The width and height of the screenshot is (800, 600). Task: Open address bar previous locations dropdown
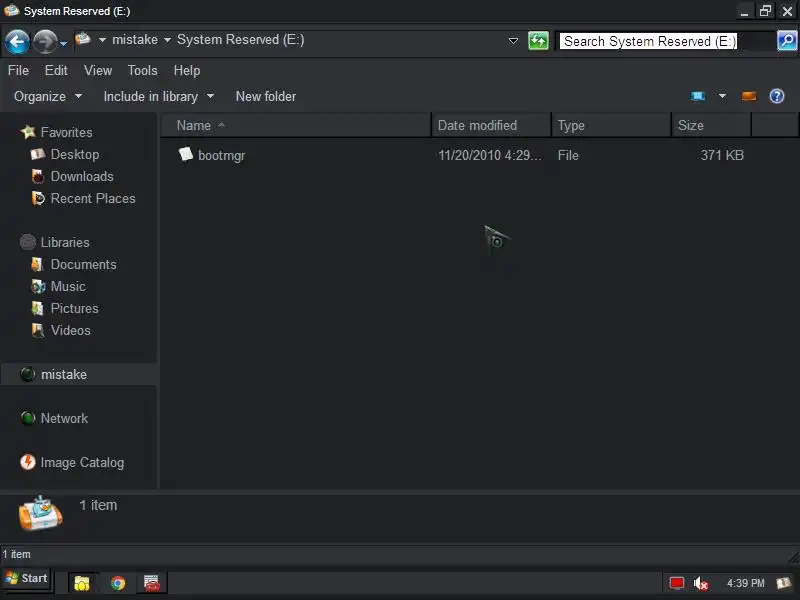(513, 41)
